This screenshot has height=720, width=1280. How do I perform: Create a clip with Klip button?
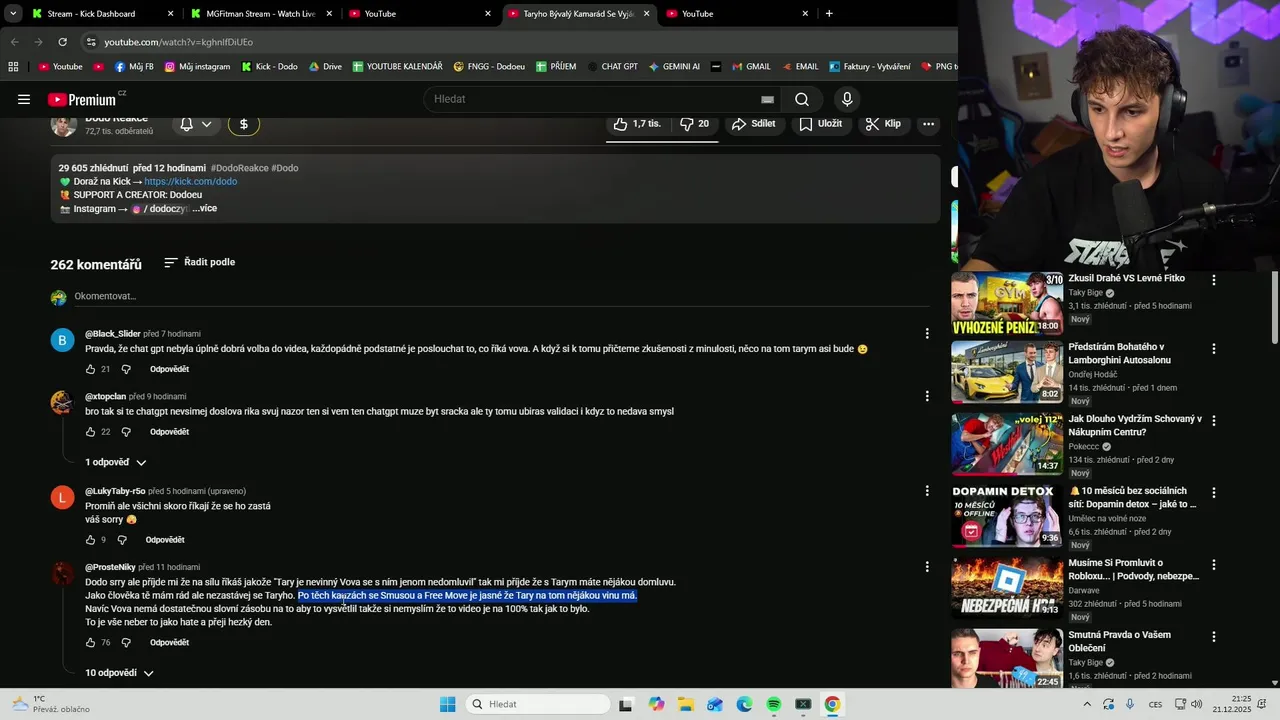click(x=883, y=124)
